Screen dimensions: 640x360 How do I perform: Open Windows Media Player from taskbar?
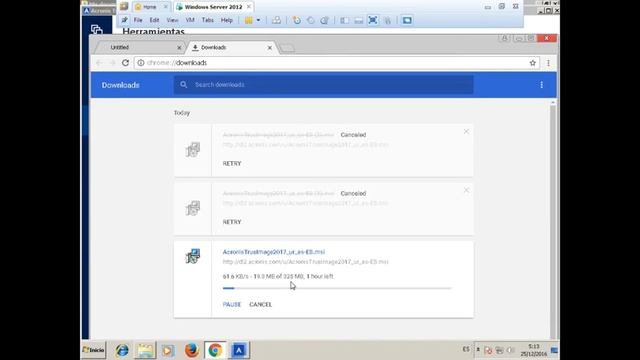click(167, 350)
